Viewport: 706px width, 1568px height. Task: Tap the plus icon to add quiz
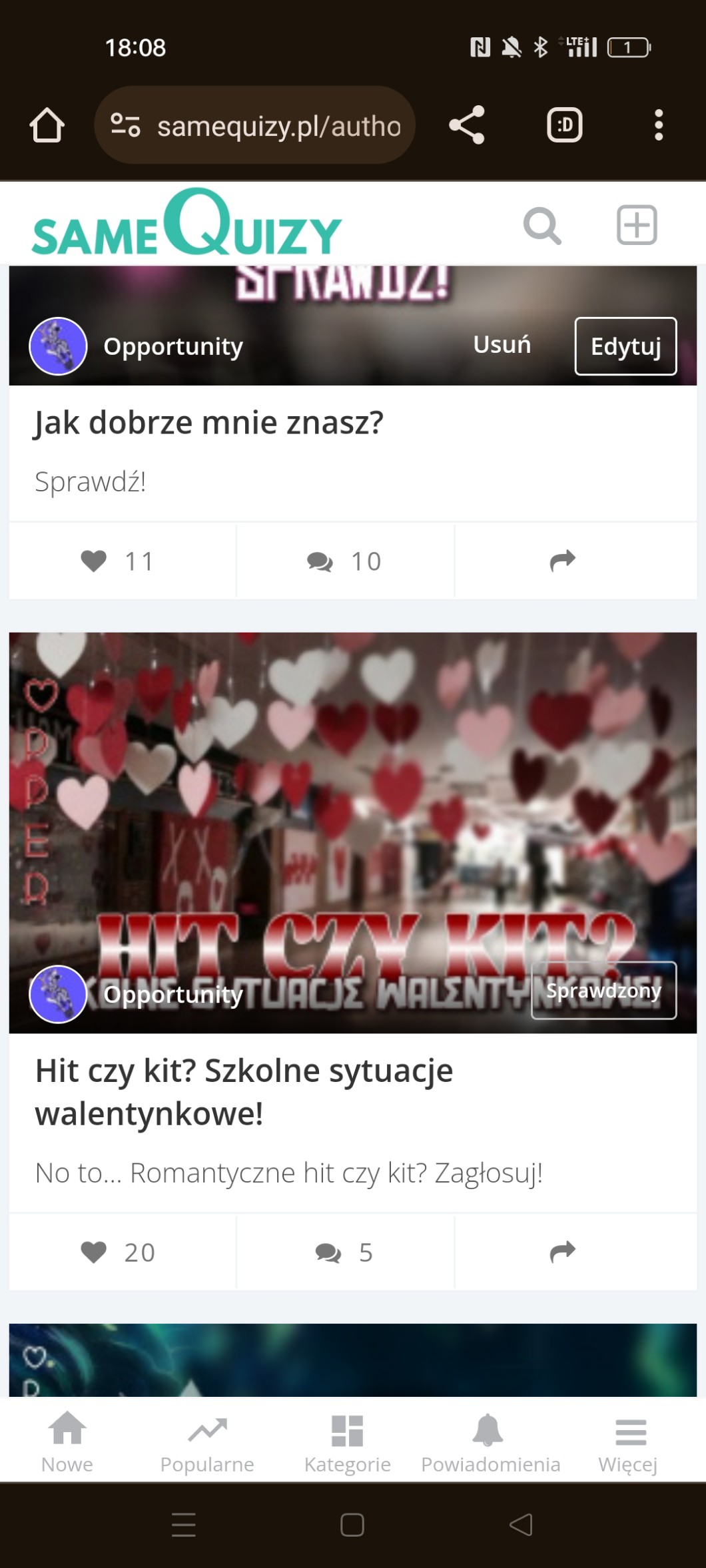click(637, 225)
